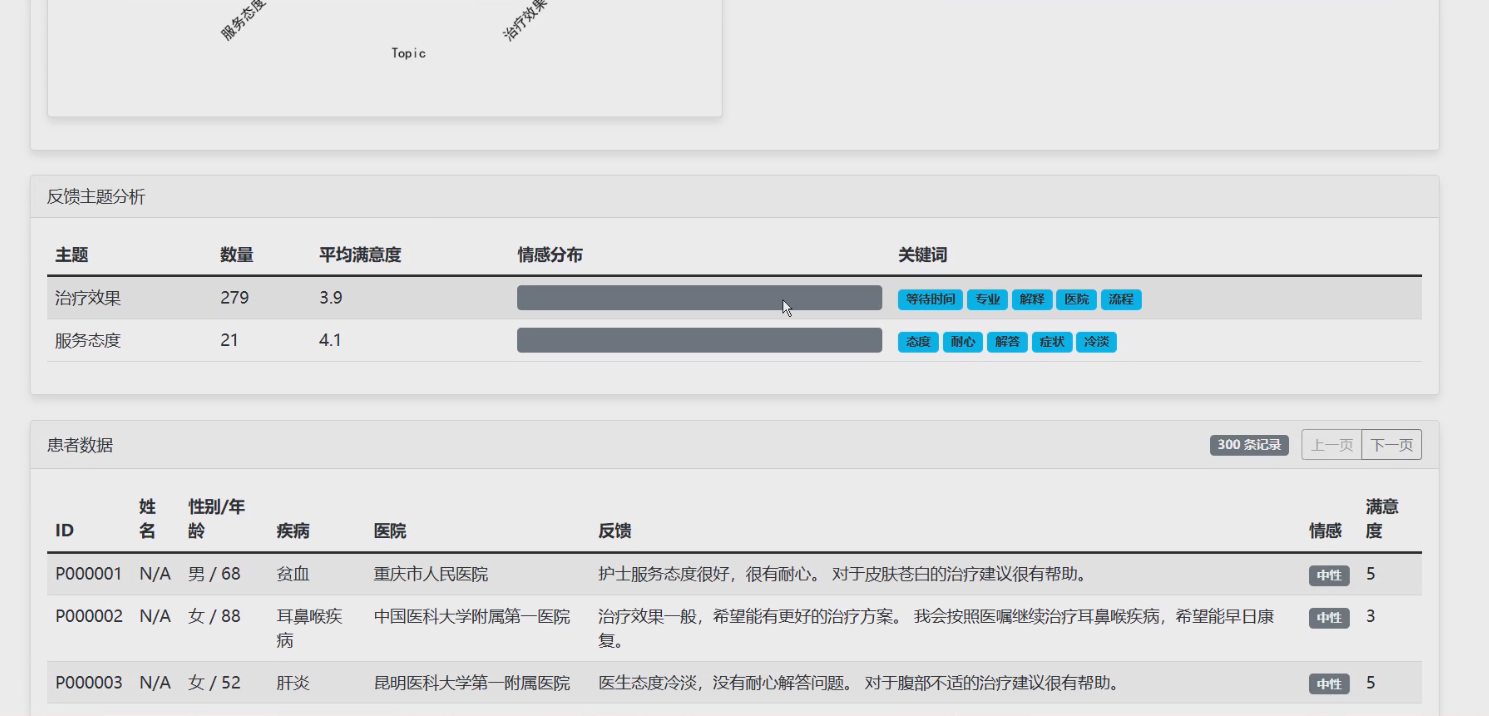Click the 反馈主题分析 panel header

[x=734, y=197]
